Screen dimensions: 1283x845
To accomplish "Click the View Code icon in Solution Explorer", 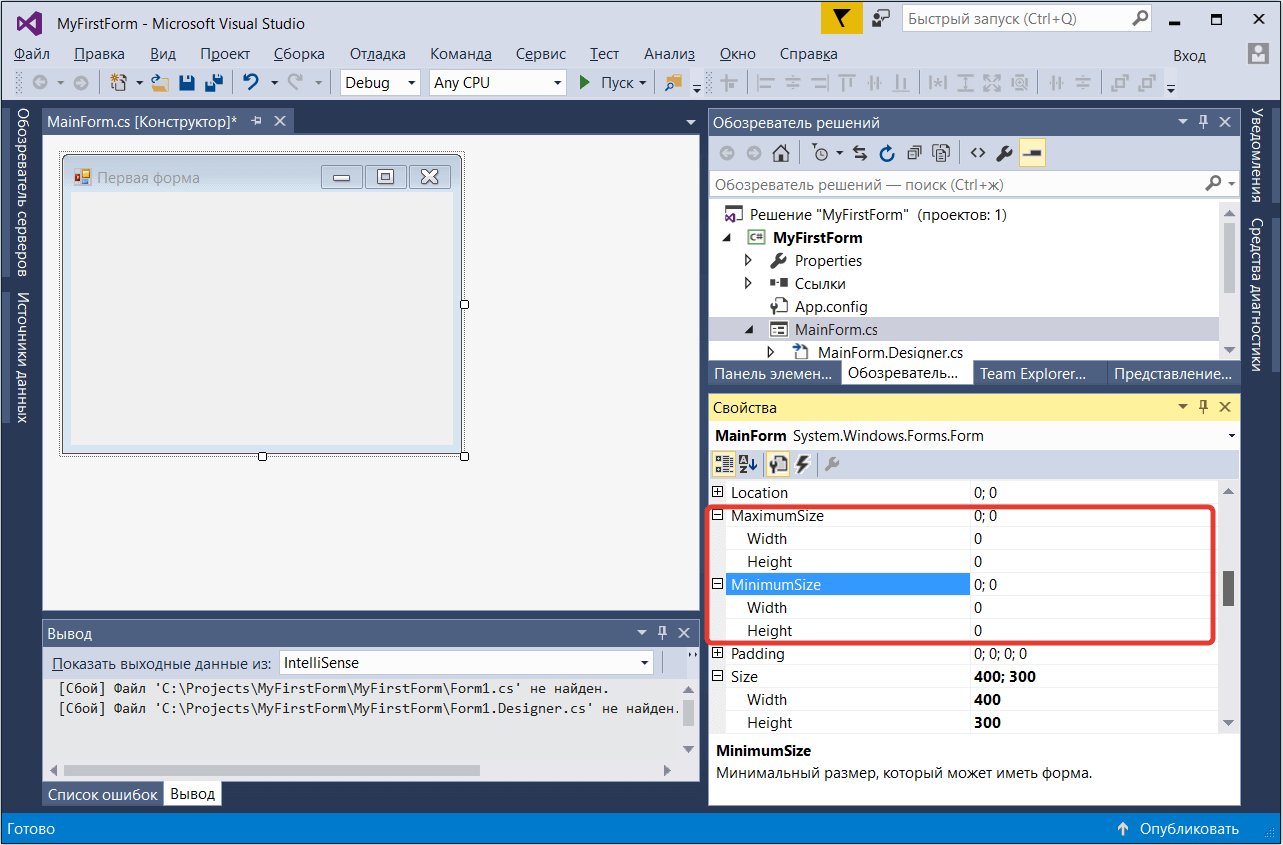I will (x=978, y=153).
